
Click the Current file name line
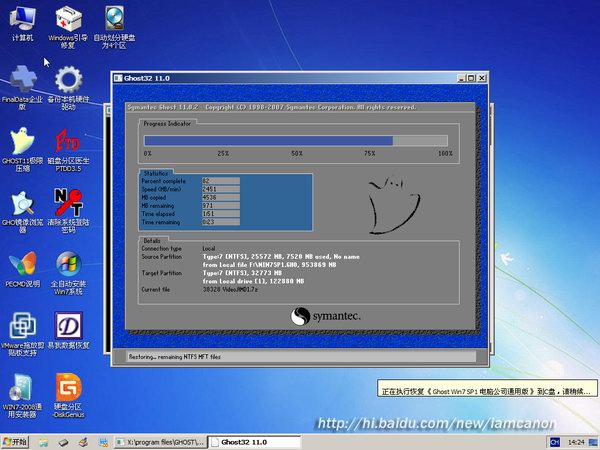(x=230, y=290)
